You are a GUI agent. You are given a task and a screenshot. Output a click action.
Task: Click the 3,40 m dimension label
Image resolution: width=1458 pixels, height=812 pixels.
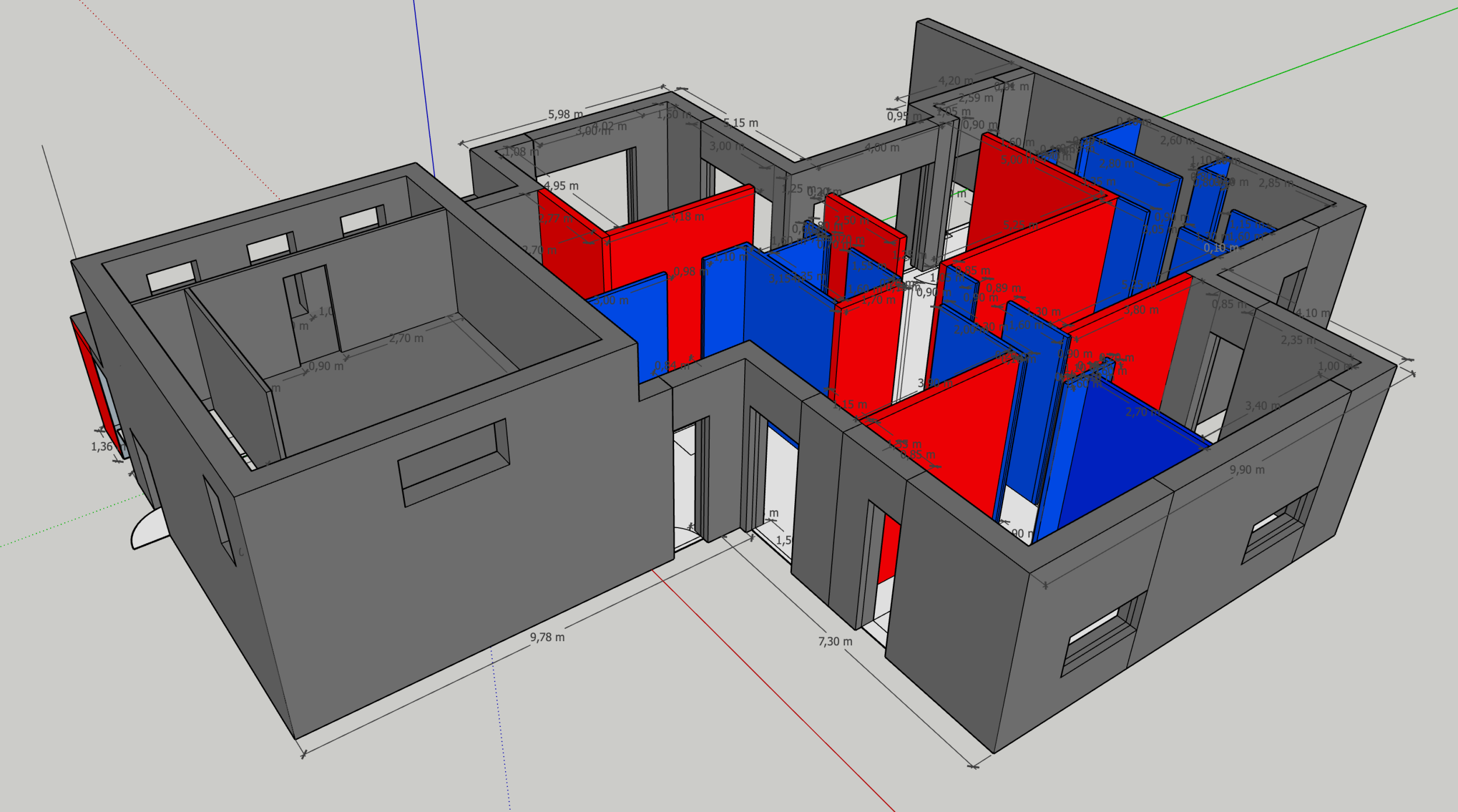click(x=1263, y=406)
